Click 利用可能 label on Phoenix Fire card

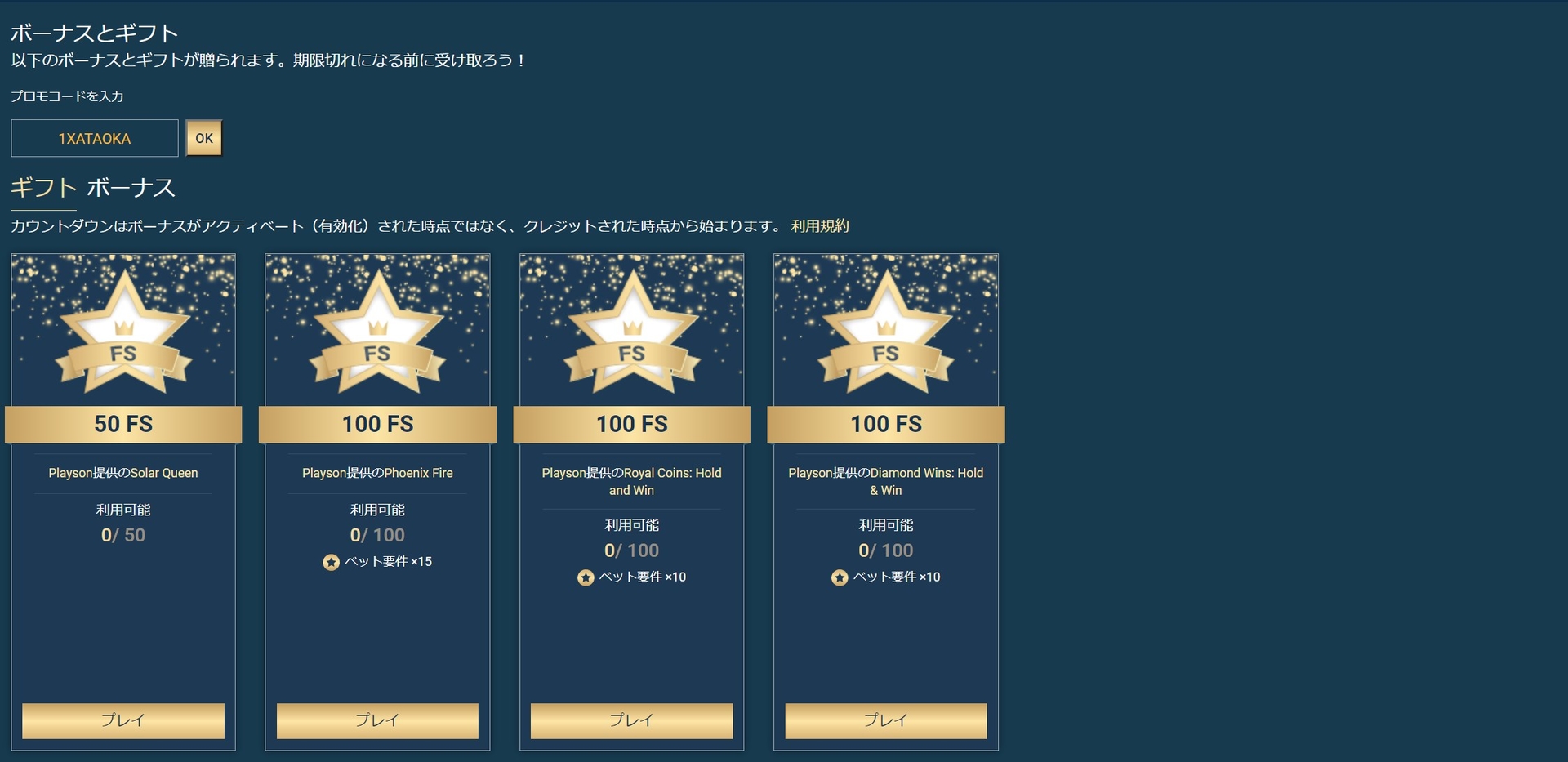(x=377, y=510)
